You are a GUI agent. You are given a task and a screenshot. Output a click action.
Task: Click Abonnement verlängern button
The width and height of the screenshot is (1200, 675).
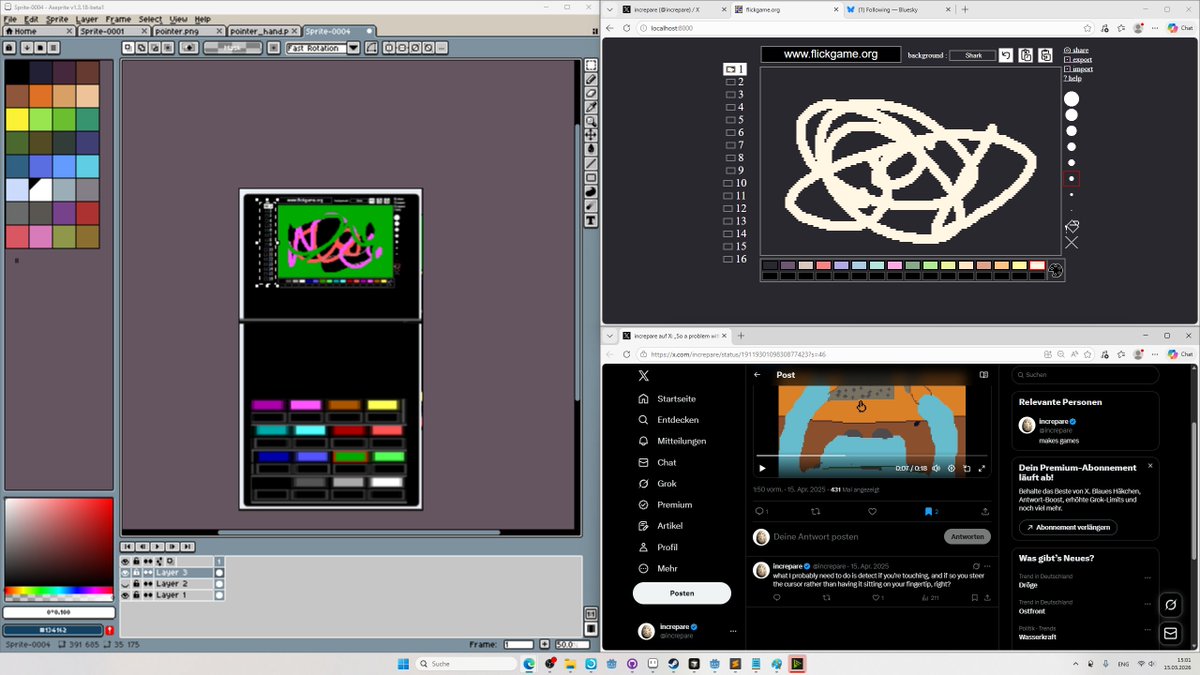point(1068,527)
